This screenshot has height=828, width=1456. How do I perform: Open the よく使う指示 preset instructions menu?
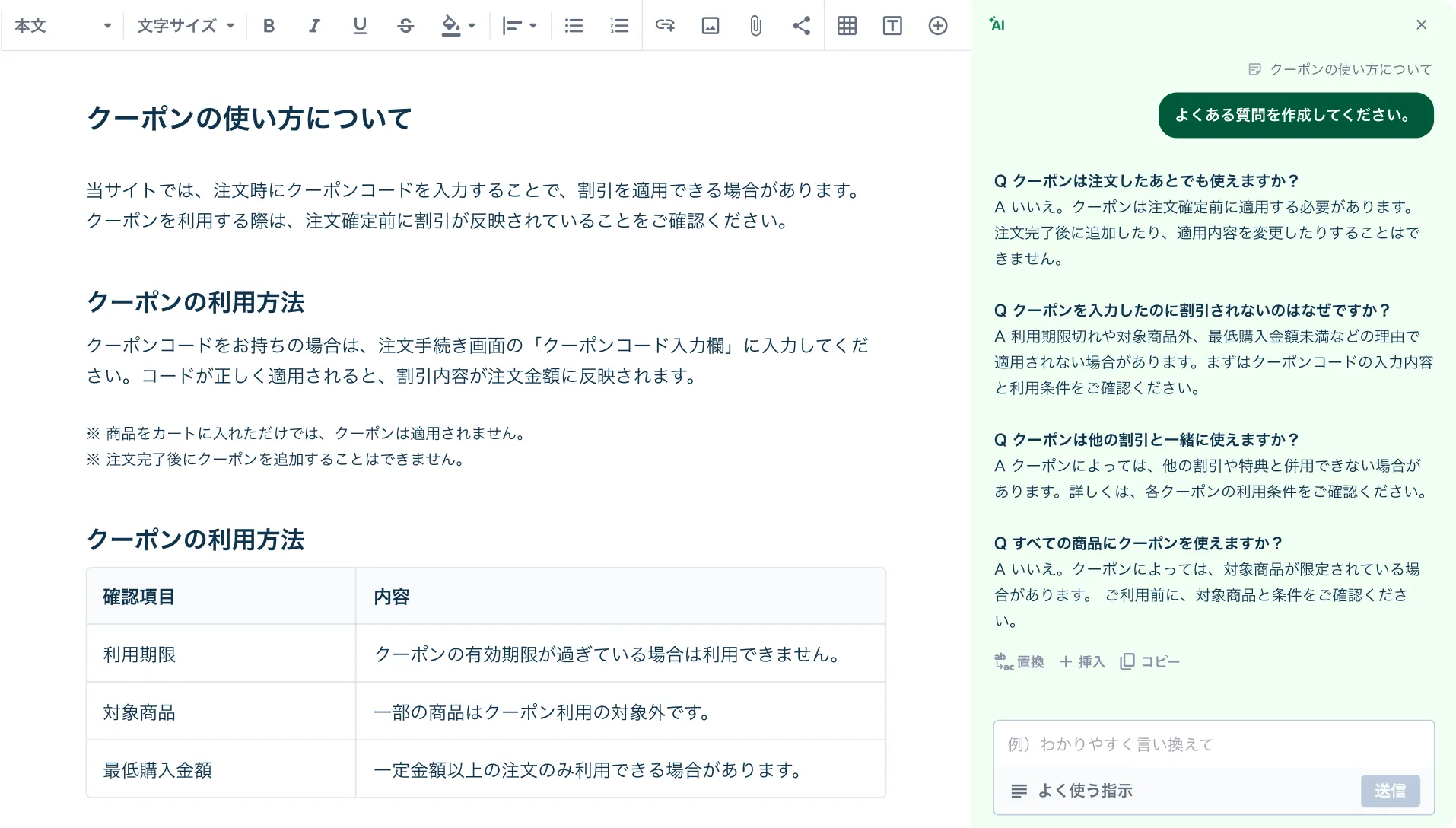pyautogui.click(x=1074, y=791)
